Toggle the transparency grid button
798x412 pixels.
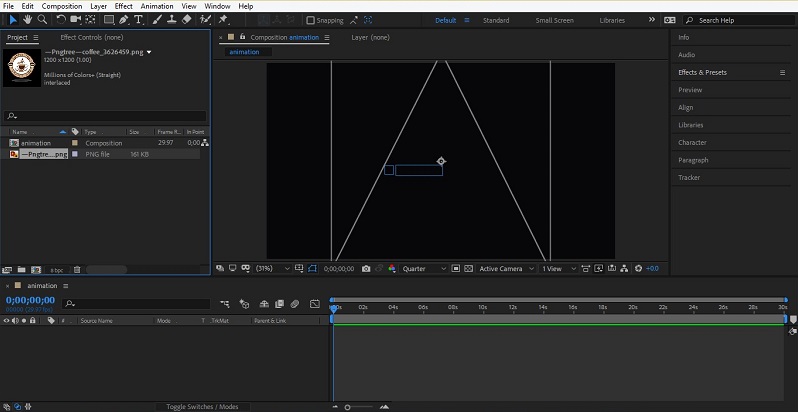(x=468, y=269)
